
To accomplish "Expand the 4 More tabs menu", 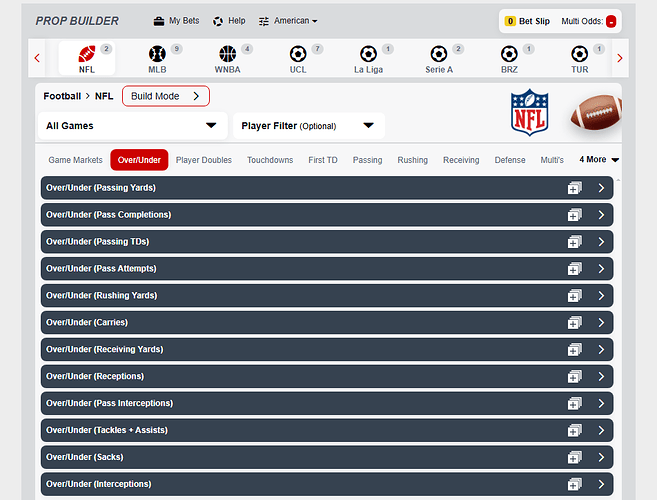I will point(601,160).
